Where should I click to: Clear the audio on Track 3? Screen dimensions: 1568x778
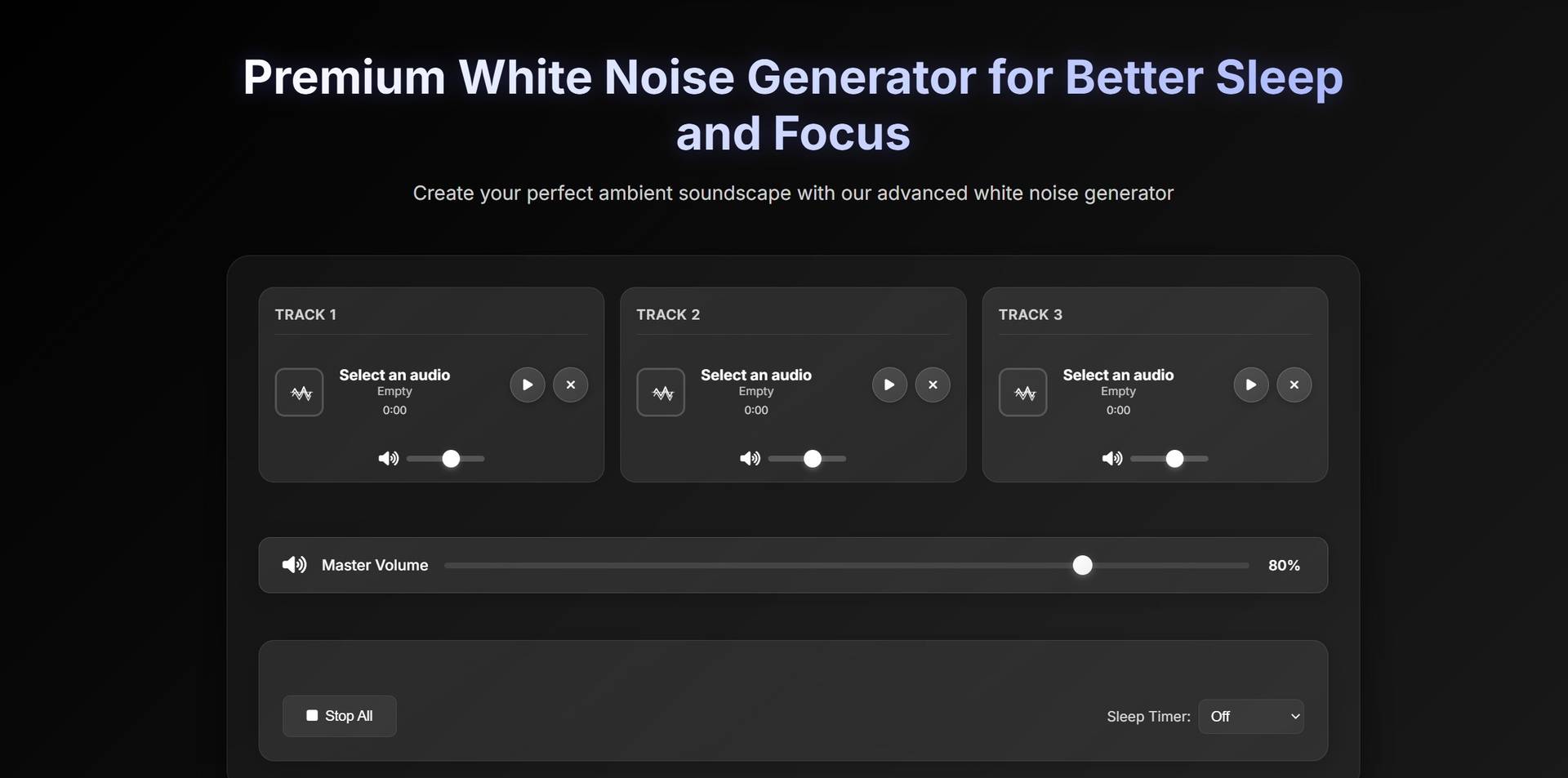tap(1294, 384)
